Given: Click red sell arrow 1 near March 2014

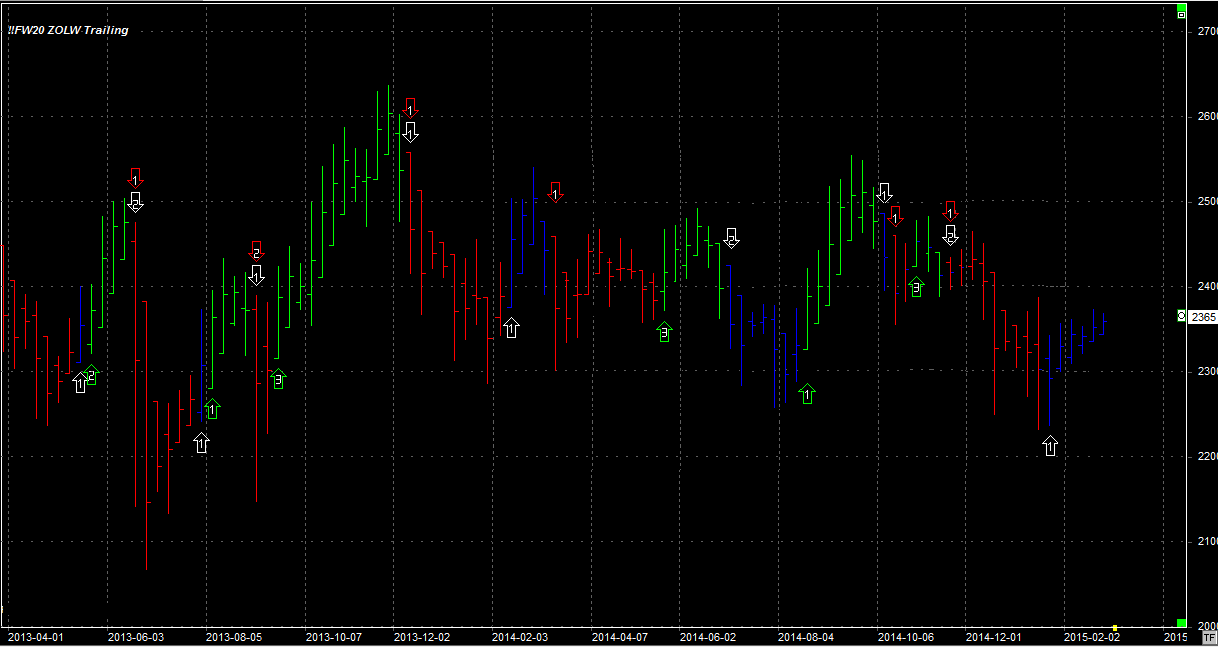Looking at the screenshot, I should [x=555, y=191].
